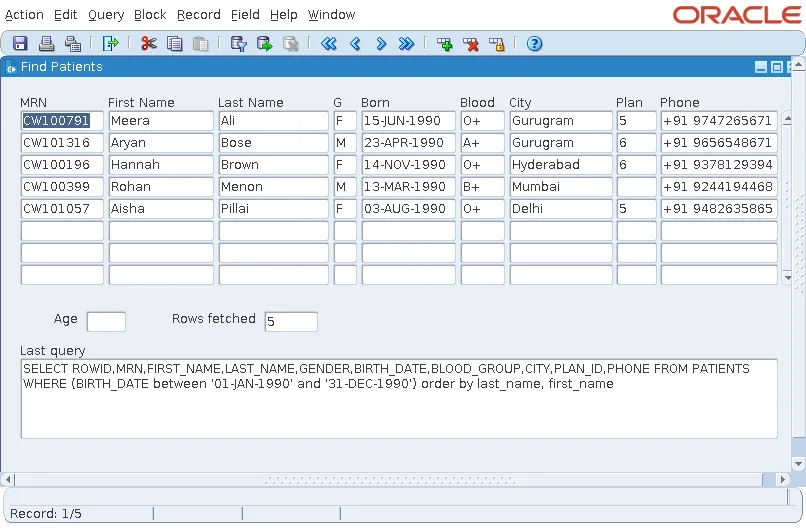Click city Mumbai cell
Viewport: 806px width, 529px height.
click(561, 187)
